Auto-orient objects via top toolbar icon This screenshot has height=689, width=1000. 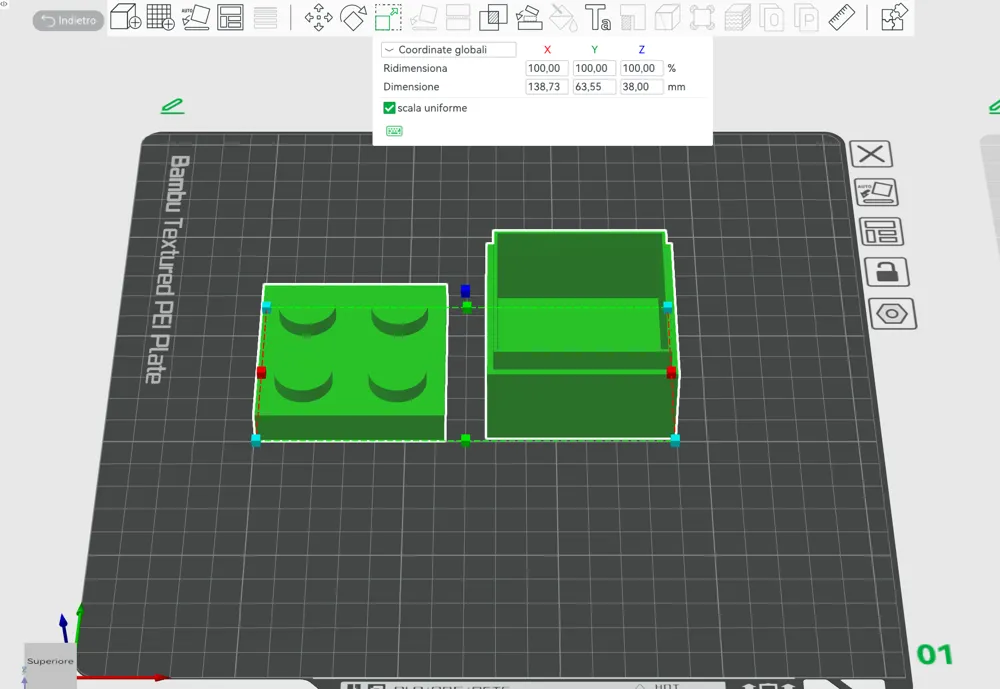(x=196, y=17)
